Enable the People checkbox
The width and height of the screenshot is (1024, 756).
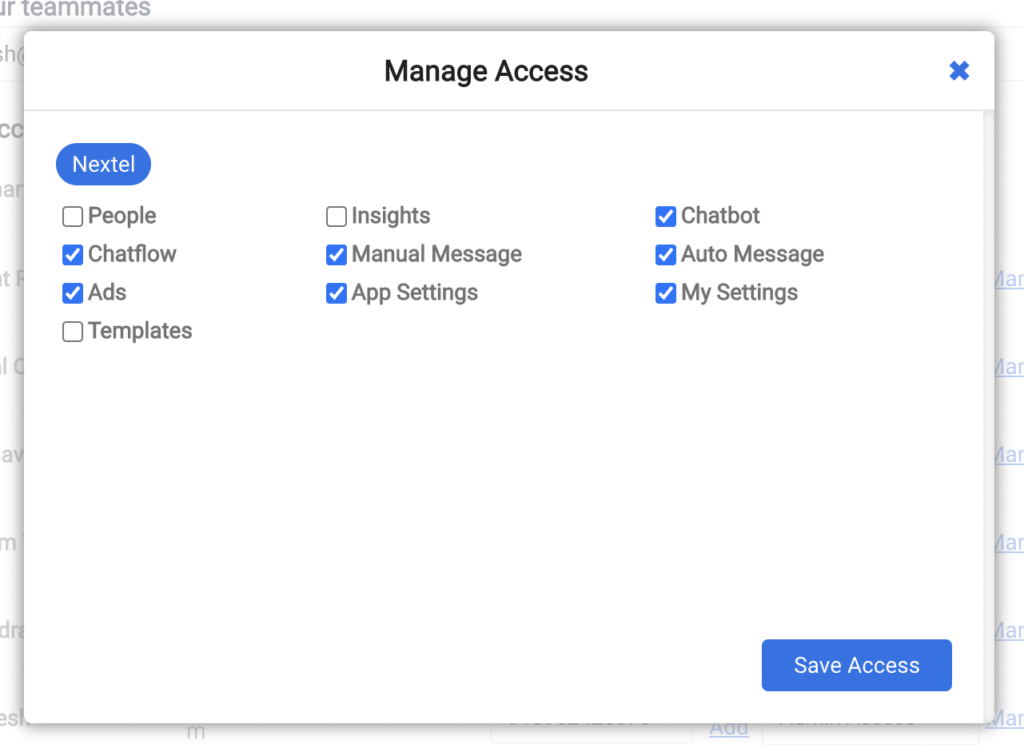tap(72, 216)
